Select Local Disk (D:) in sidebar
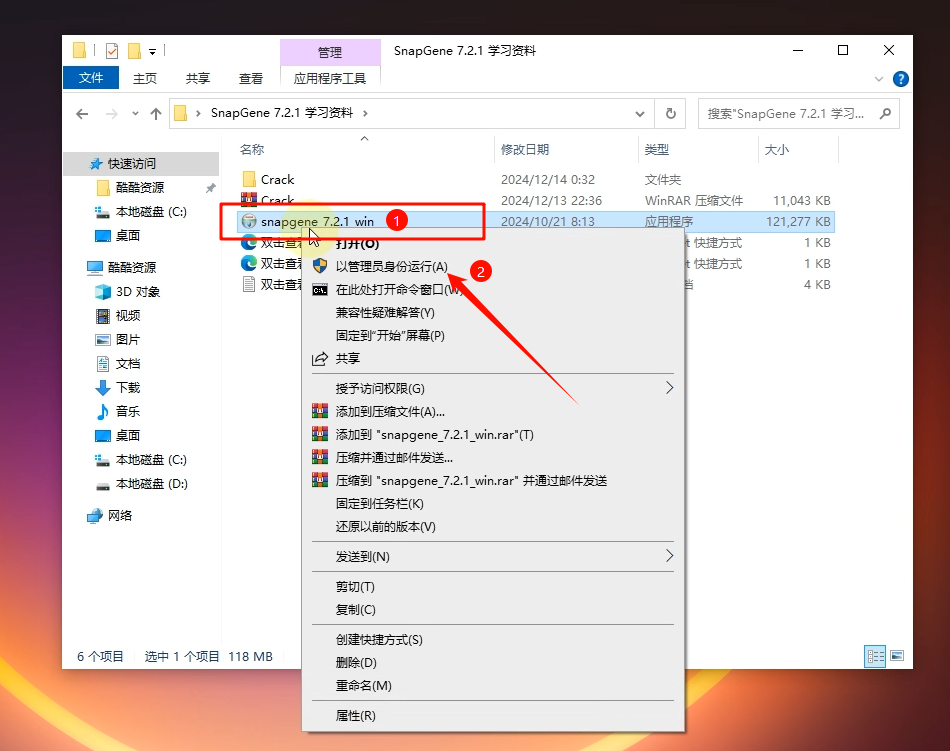The width and height of the screenshot is (950, 751). [151, 484]
